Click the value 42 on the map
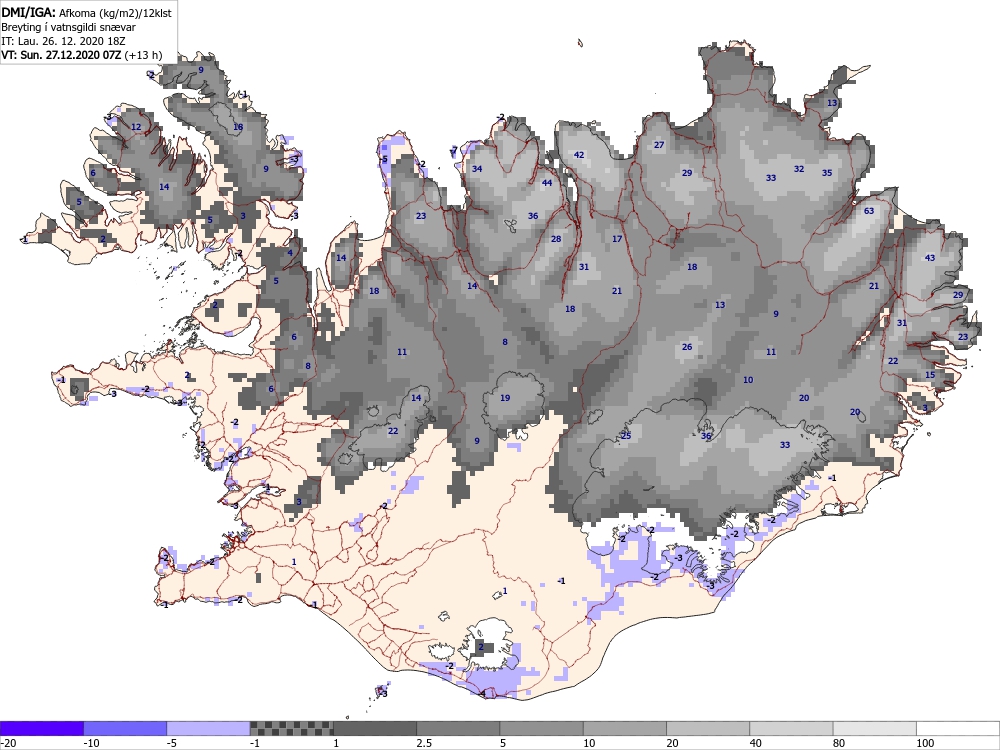This screenshot has height=750, width=1000. (579, 155)
